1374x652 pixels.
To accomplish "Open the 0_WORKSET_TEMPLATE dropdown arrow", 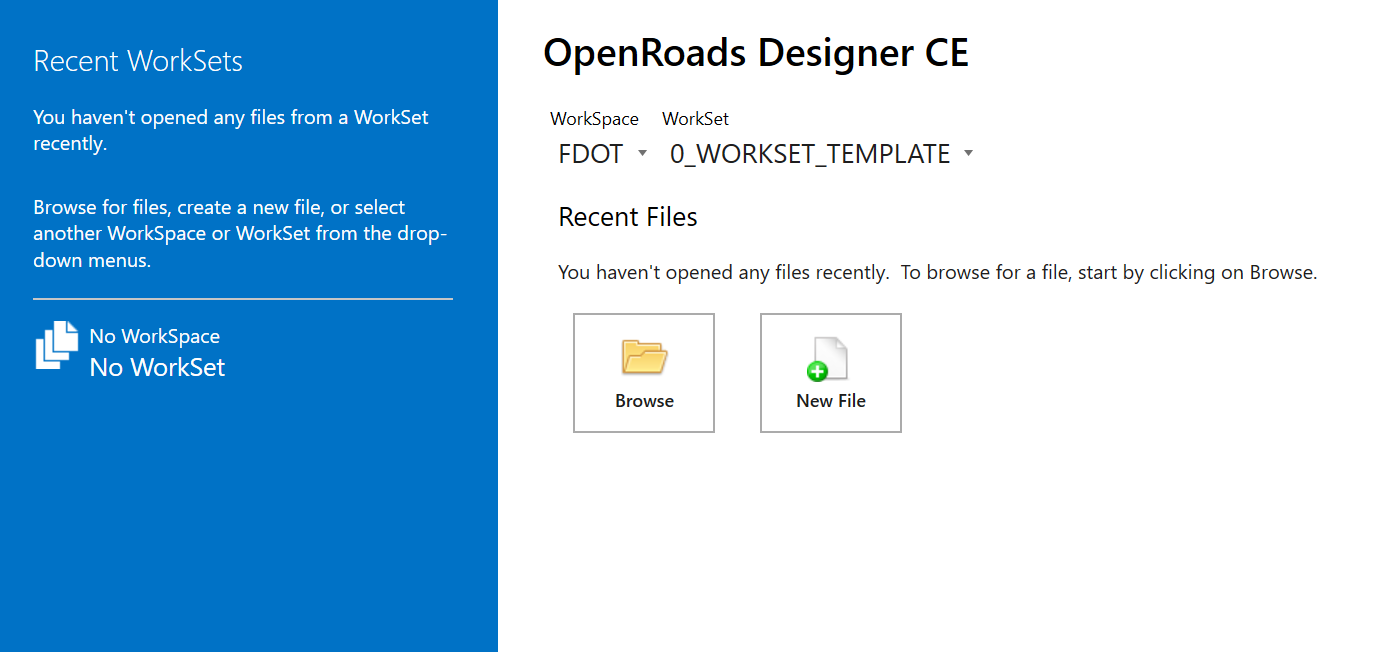I will (968, 154).
